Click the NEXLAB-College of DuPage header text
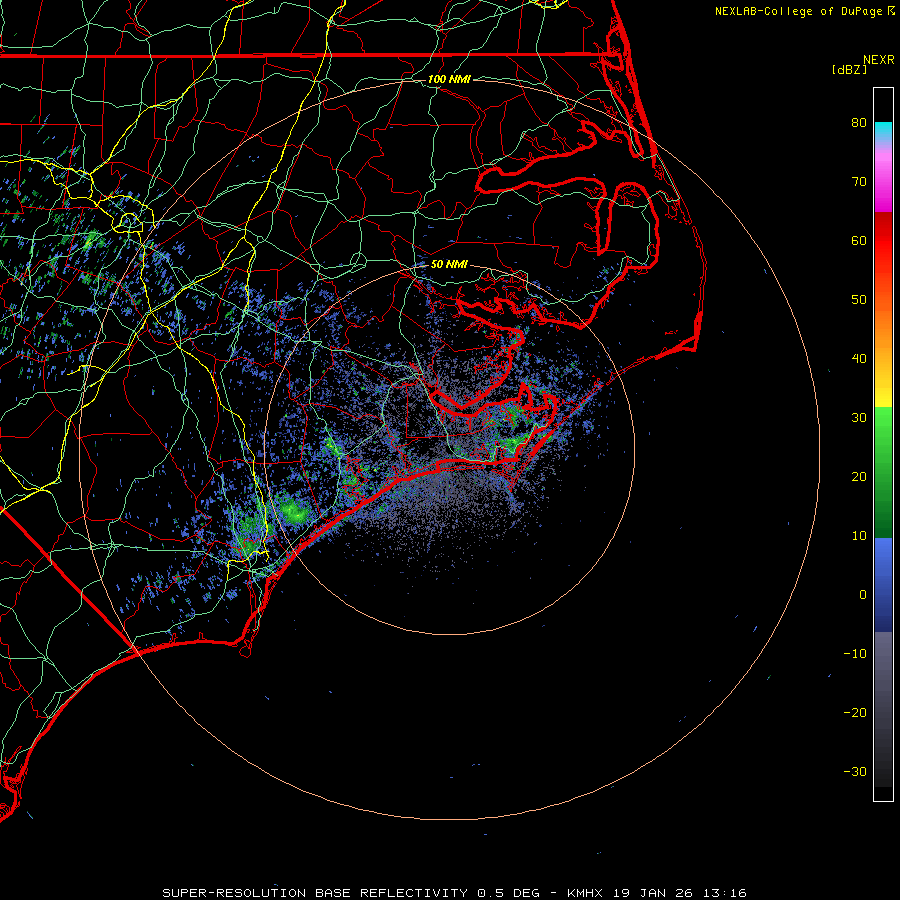The width and height of the screenshot is (900, 900). (805, 11)
